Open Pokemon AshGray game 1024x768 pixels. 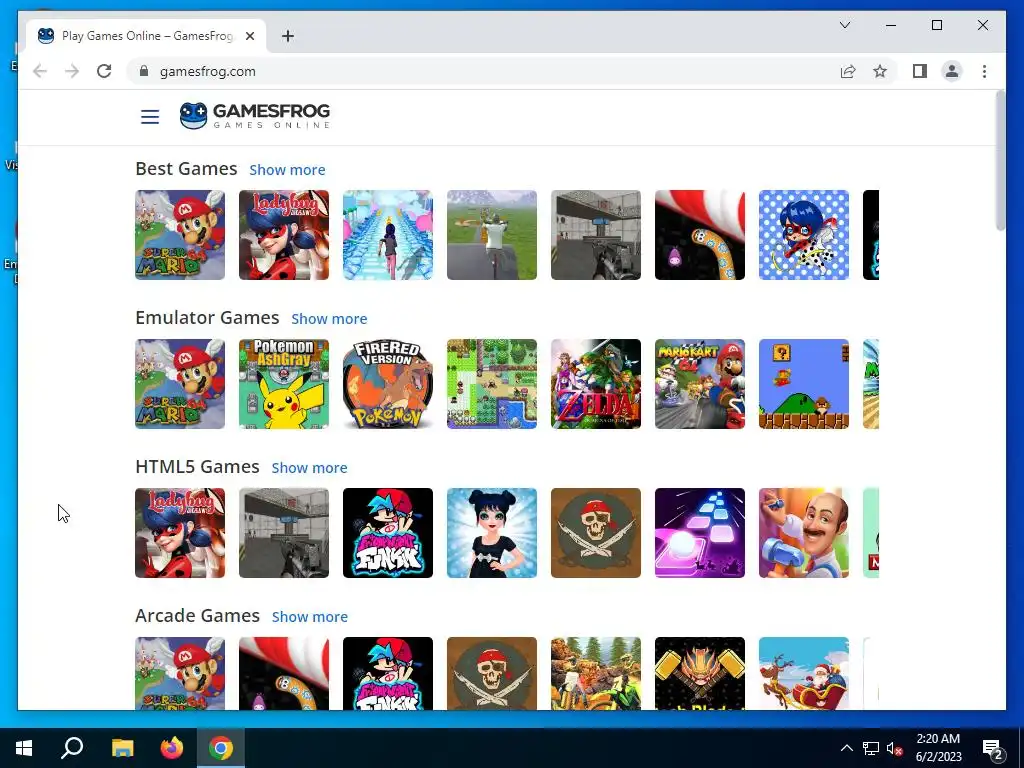click(x=283, y=384)
